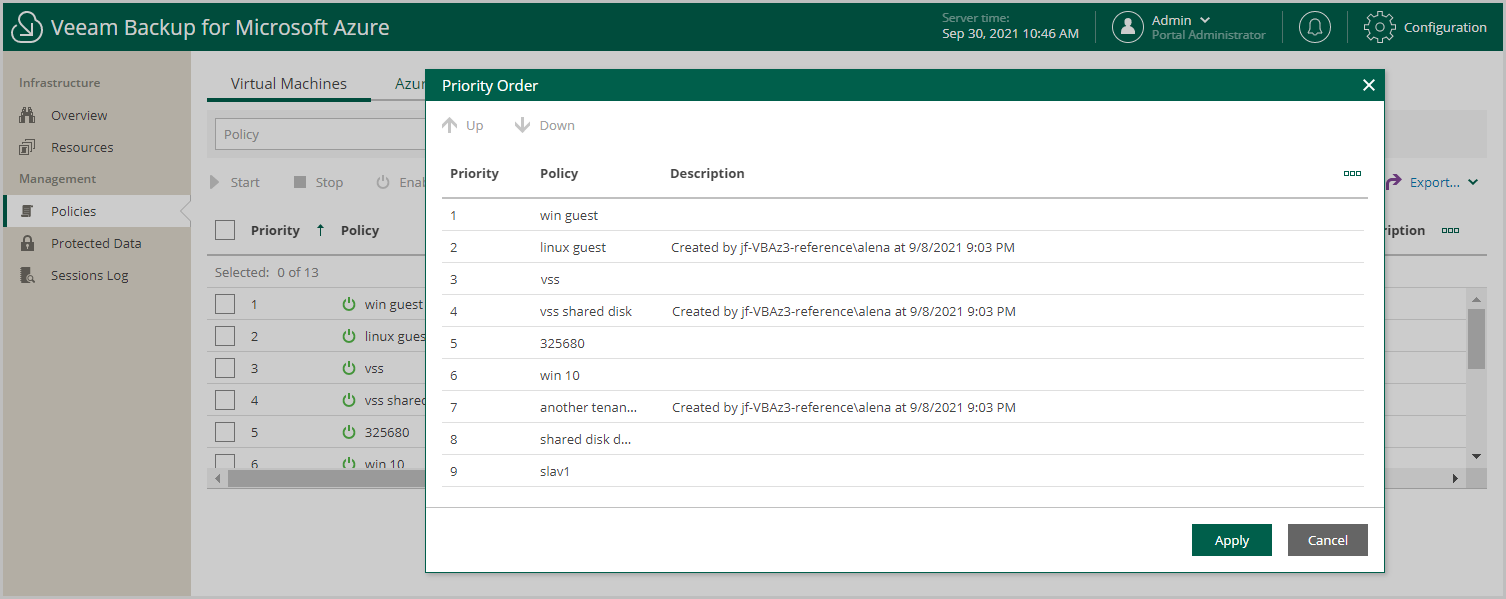Check the box for priority 5 row
The width and height of the screenshot is (1506, 599).
tap(225, 432)
